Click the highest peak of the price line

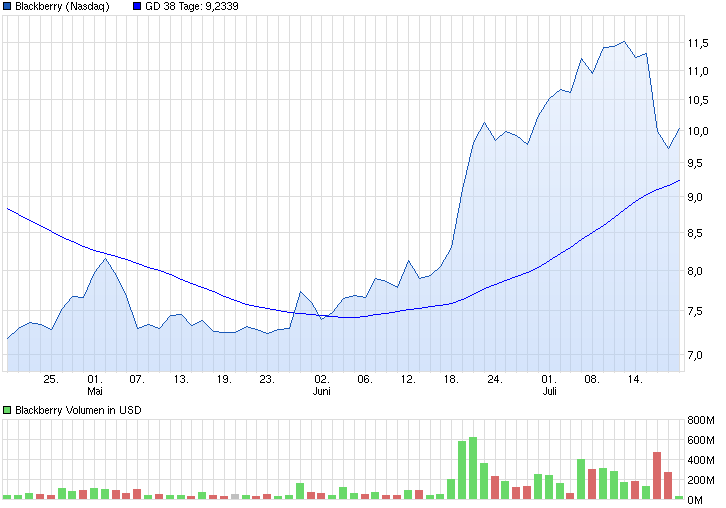click(x=624, y=41)
